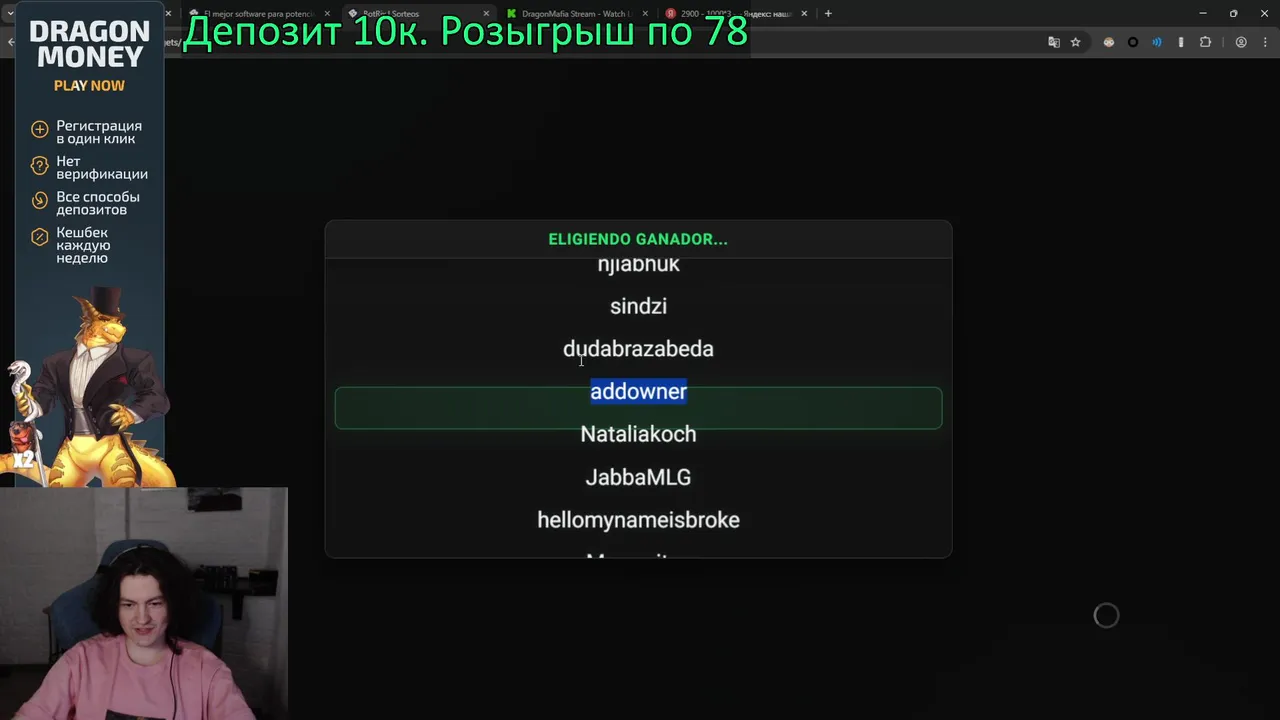This screenshot has height=720, width=1280.
Task: Click the translate page icon in address bar
Action: [1054, 42]
